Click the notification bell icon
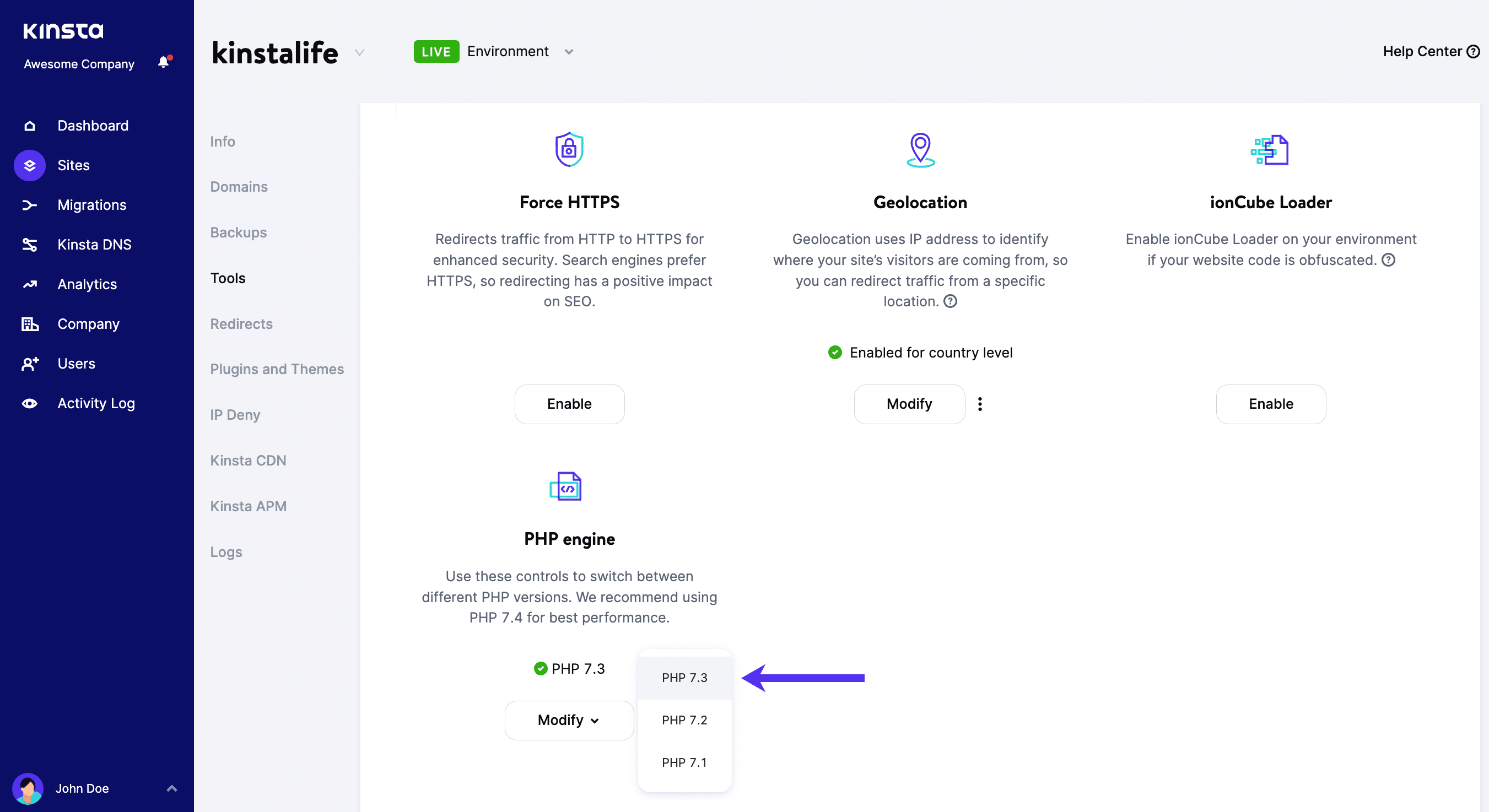Viewport: 1489px width, 812px height. pyautogui.click(x=164, y=62)
